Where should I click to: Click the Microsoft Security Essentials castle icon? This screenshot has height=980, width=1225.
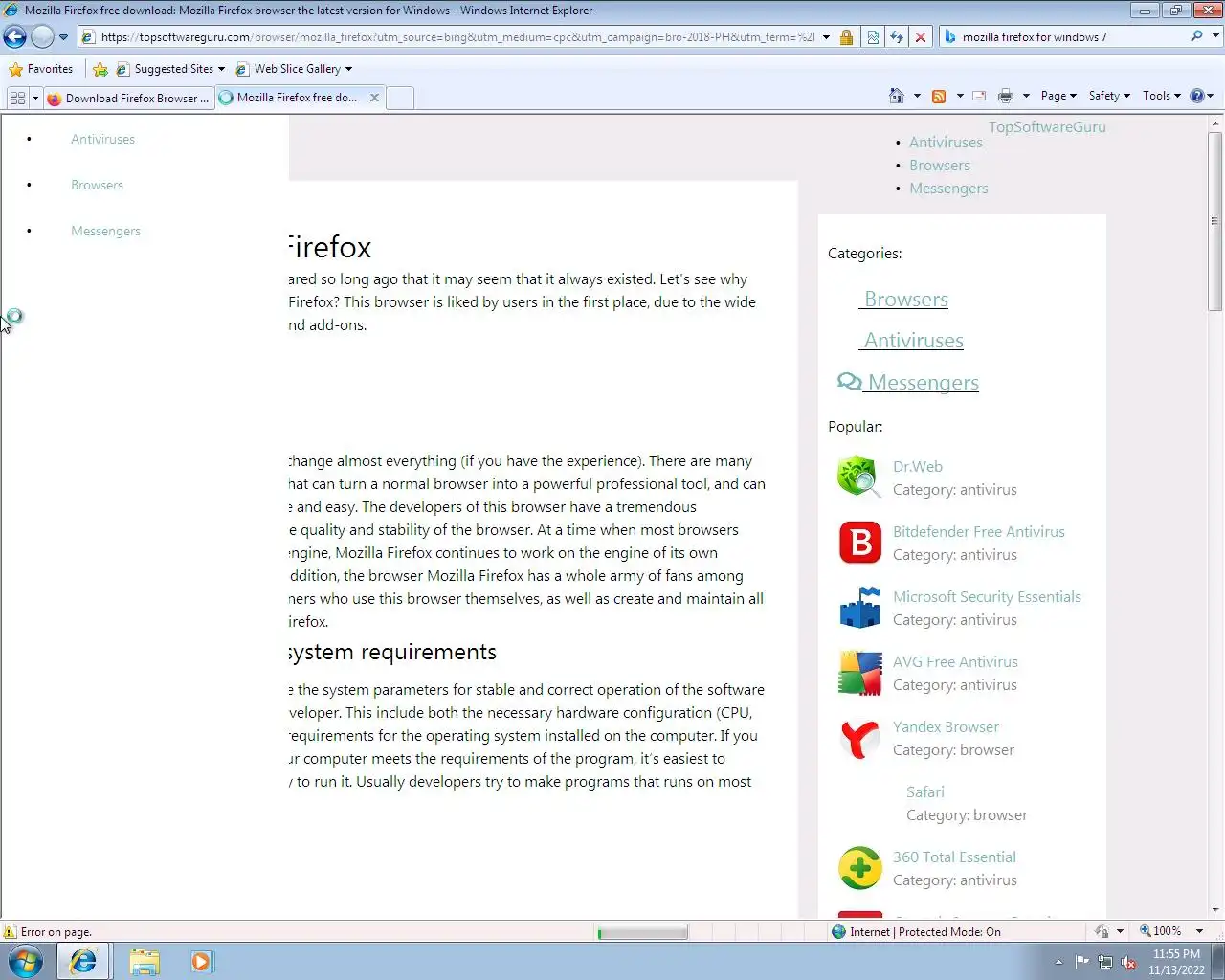(x=859, y=607)
